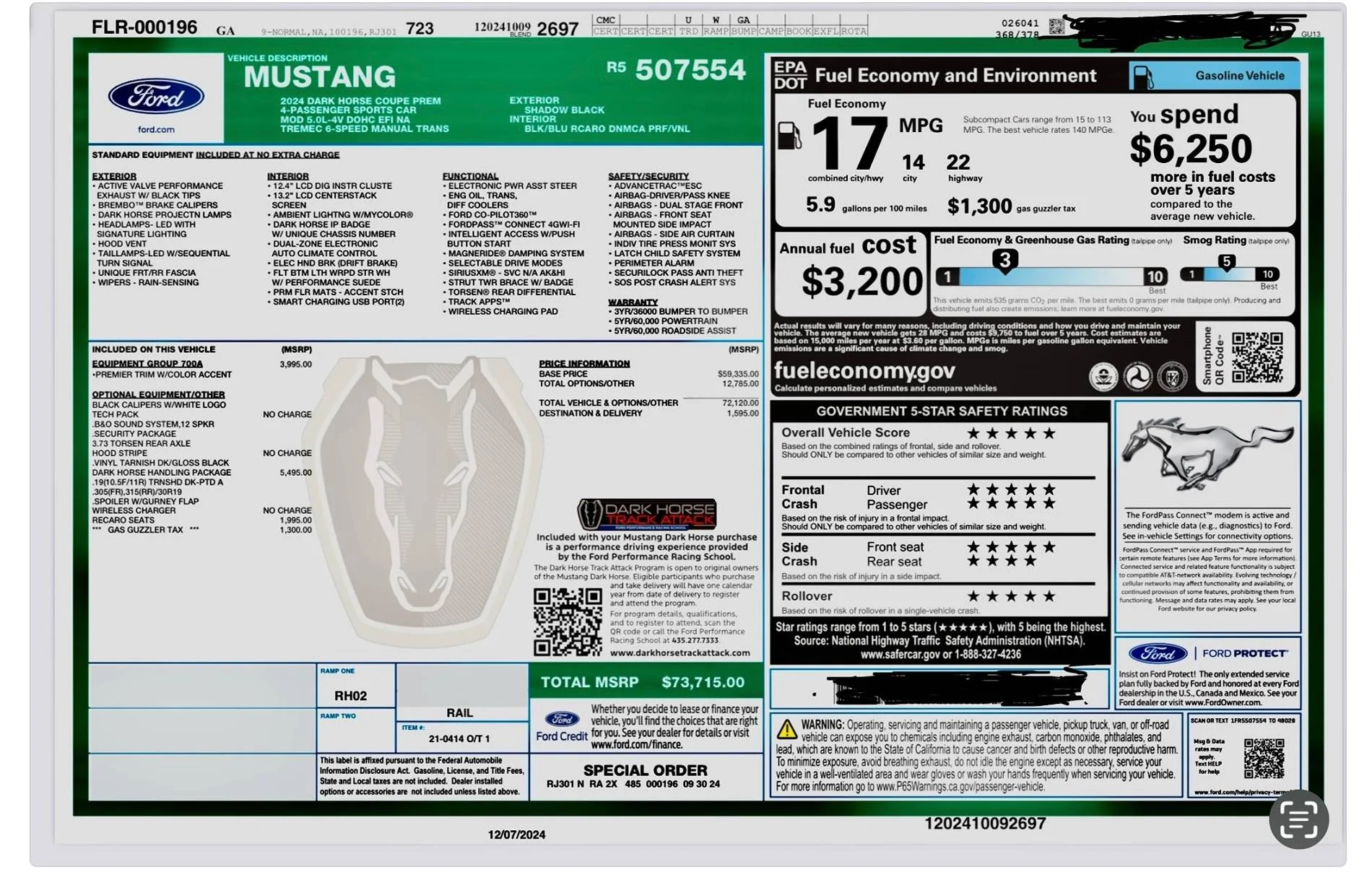This screenshot has height=885, width=1372.
Task: Click the MAGNERIDE DAMPING SYSTEM line
Action: tap(516, 254)
